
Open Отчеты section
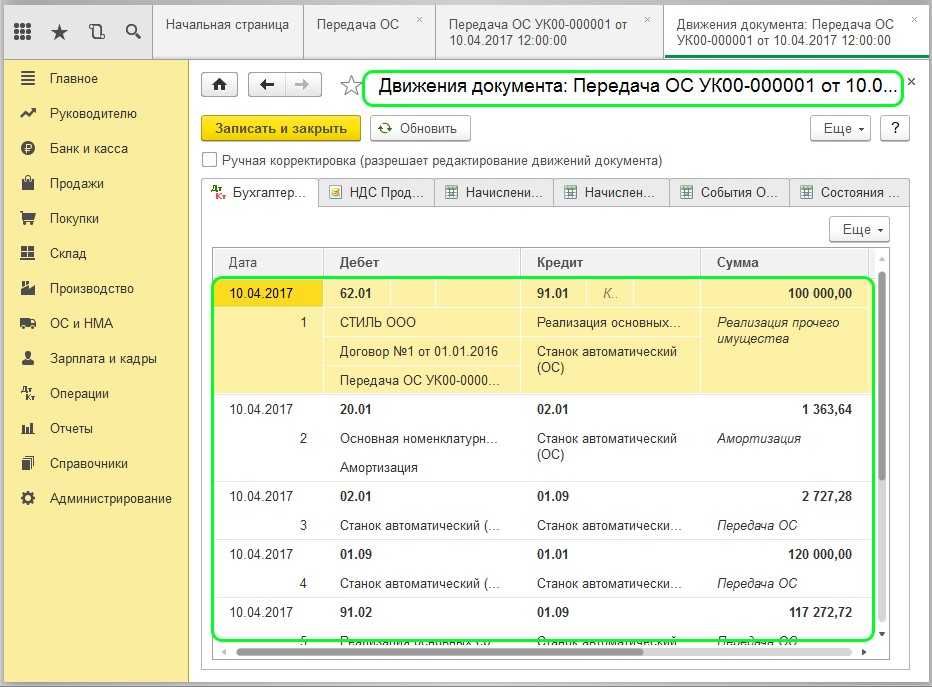coord(71,428)
